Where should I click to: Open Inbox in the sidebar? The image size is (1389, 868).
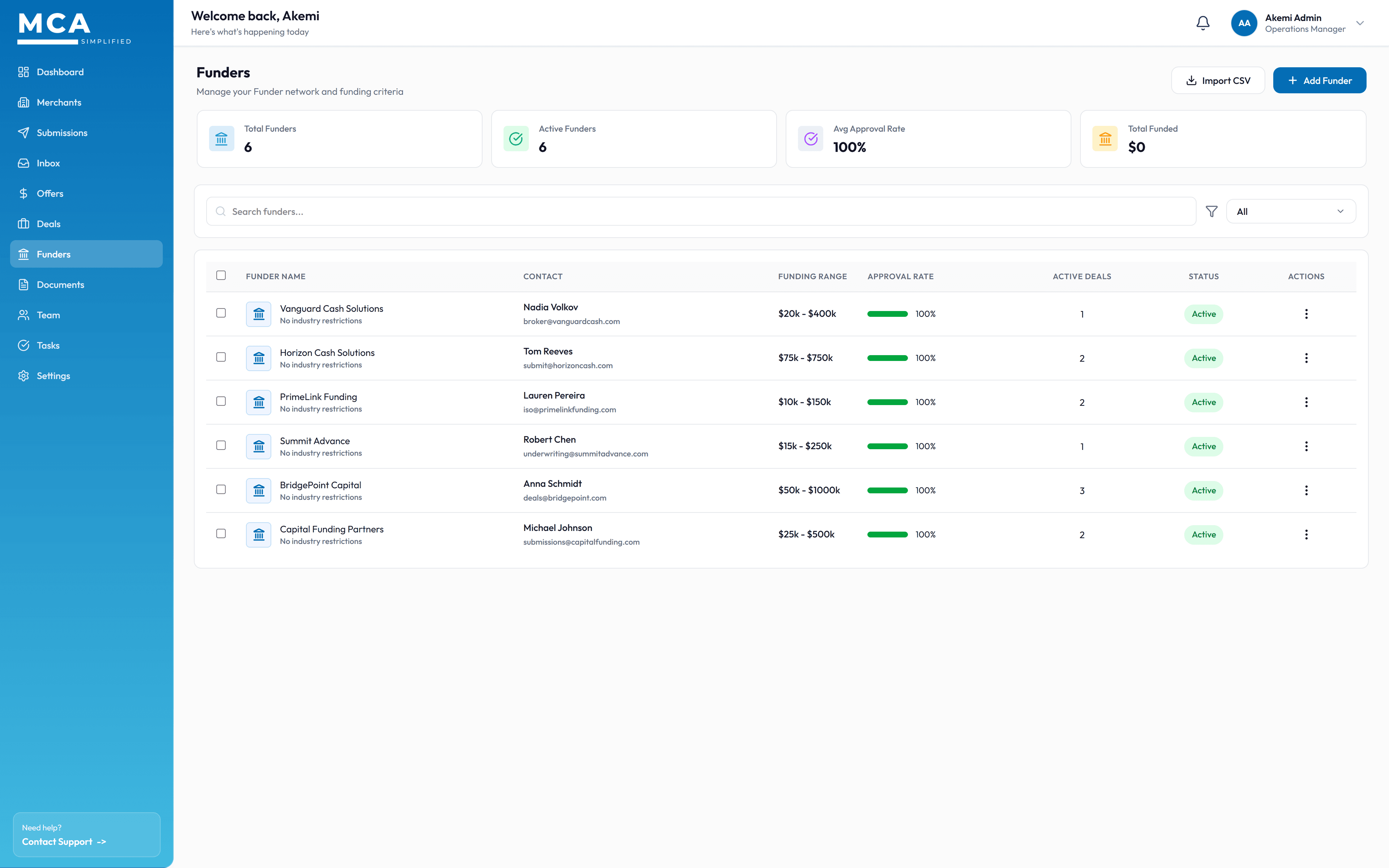click(x=86, y=163)
